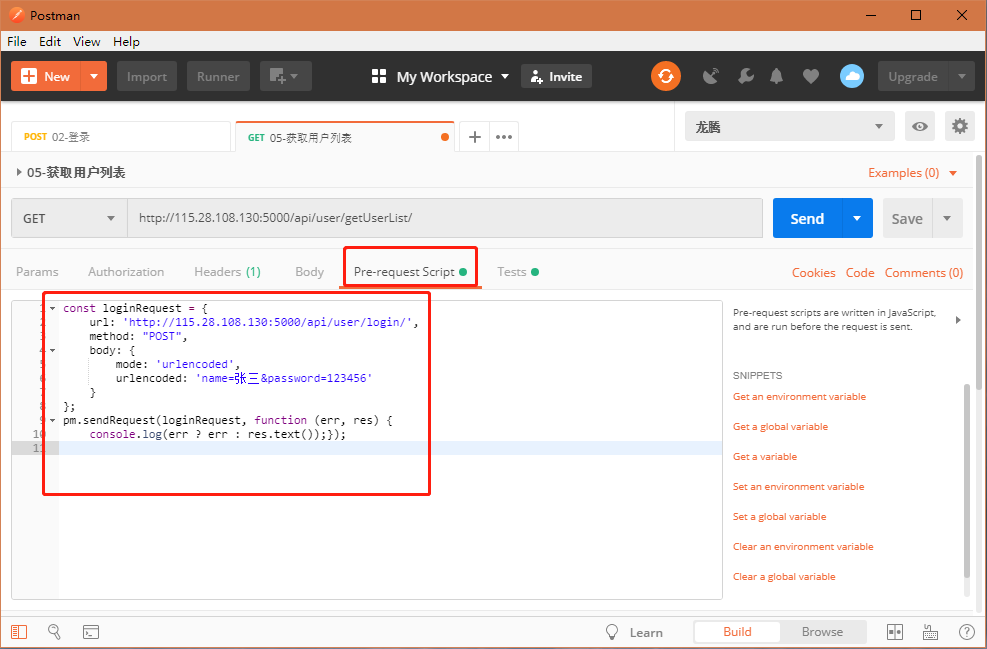Click the Help question mark icon
This screenshot has width=987, height=649.
point(966,632)
